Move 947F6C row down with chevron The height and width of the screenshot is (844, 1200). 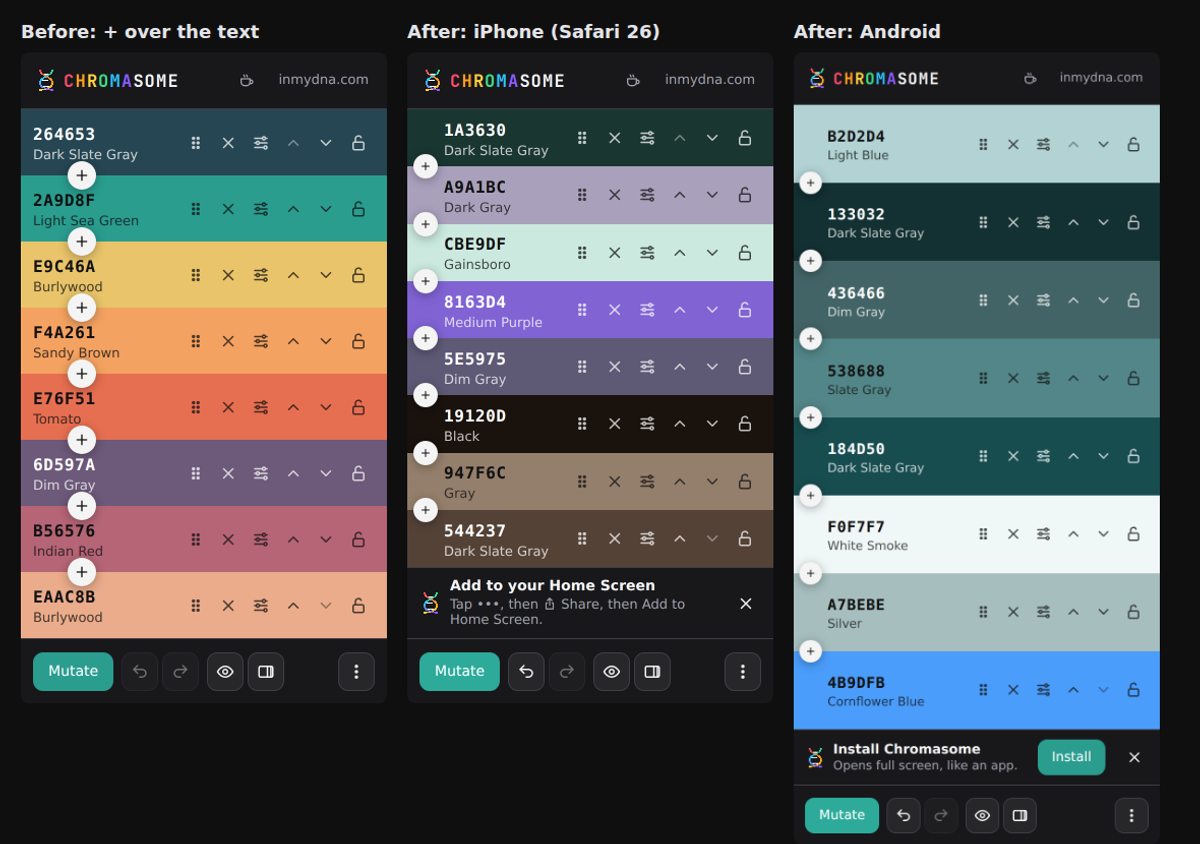coord(712,481)
